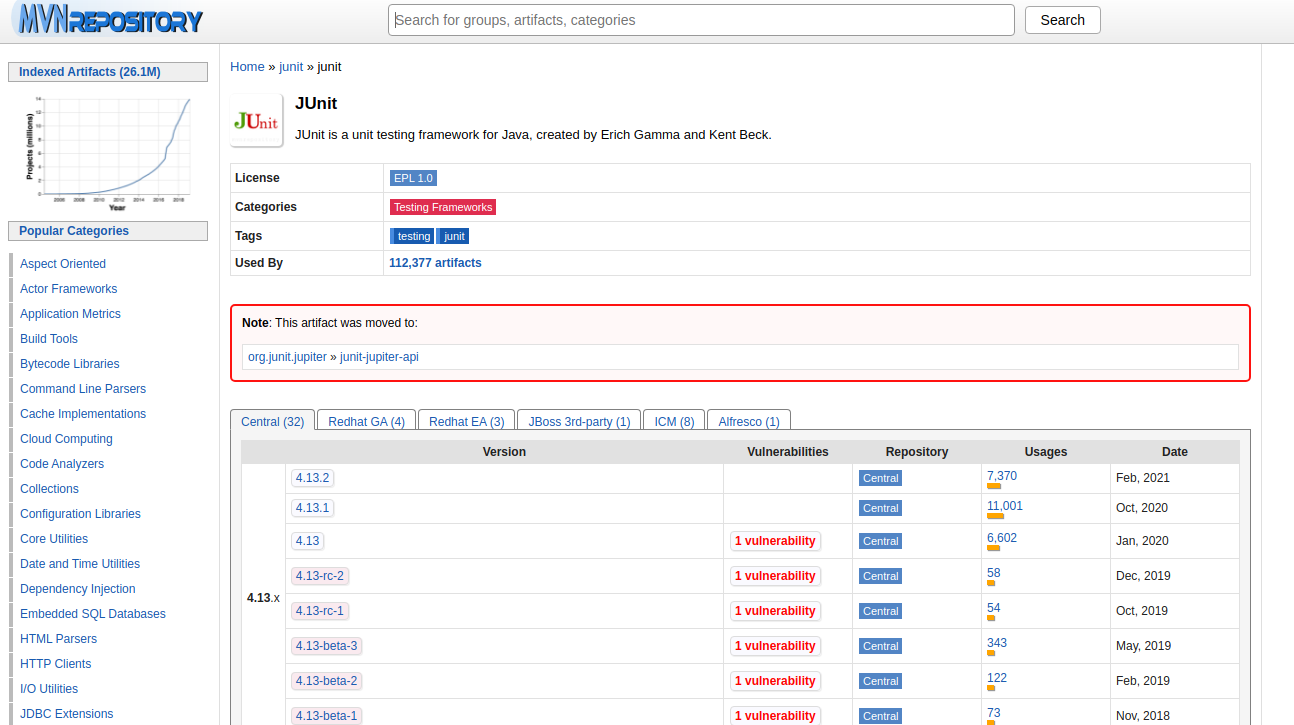This screenshot has width=1294, height=725.
Task: View the vulnerability for 4.13-beta-2
Action: tap(775, 681)
